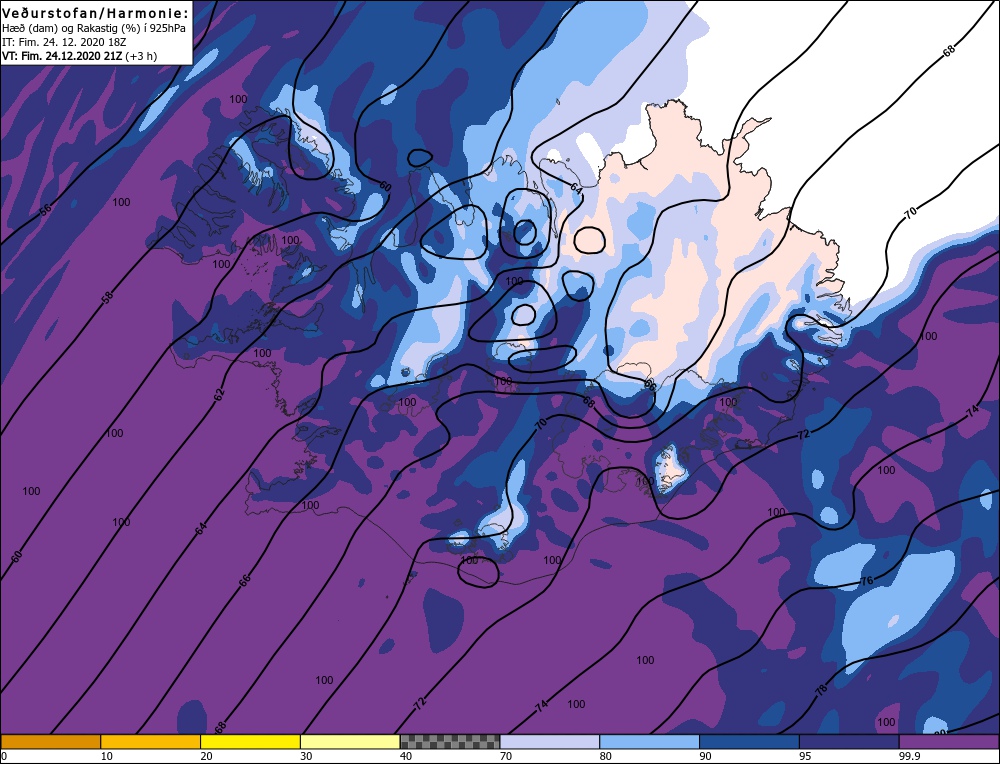Pick the lavender 70–80 legend swatch

click(550, 741)
